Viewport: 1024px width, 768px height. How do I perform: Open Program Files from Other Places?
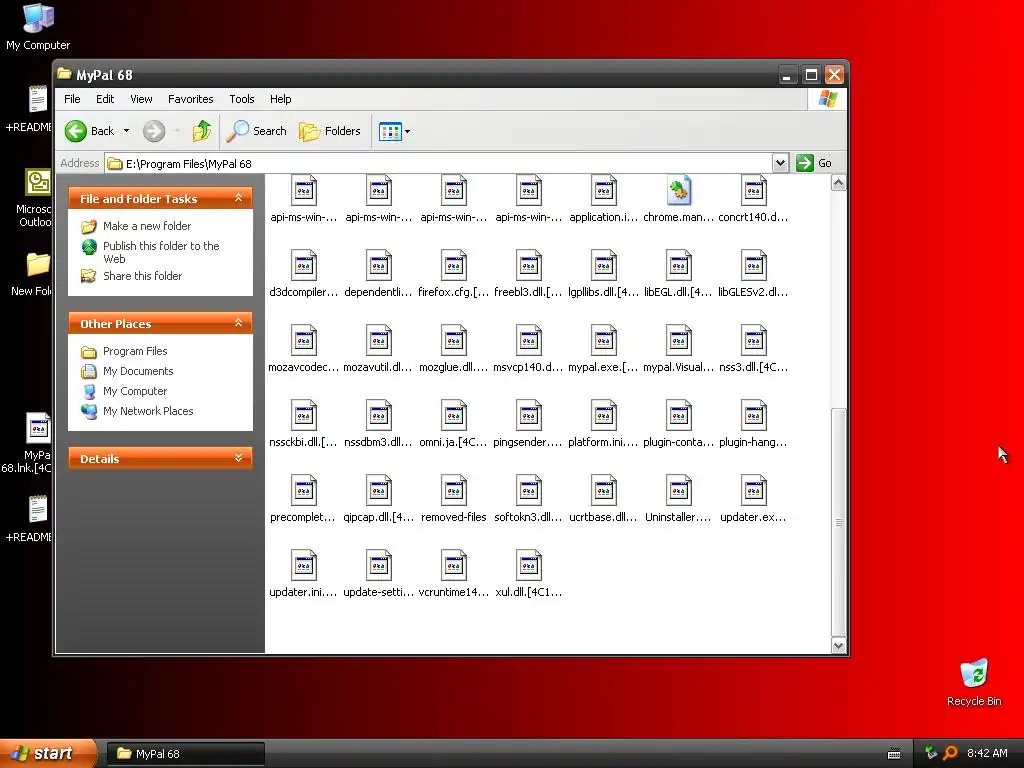(x=135, y=351)
